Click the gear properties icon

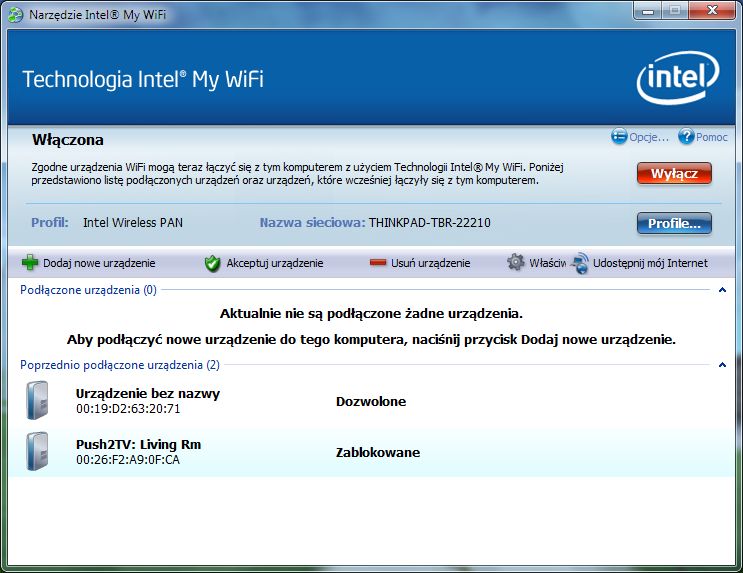coord(516,262)
